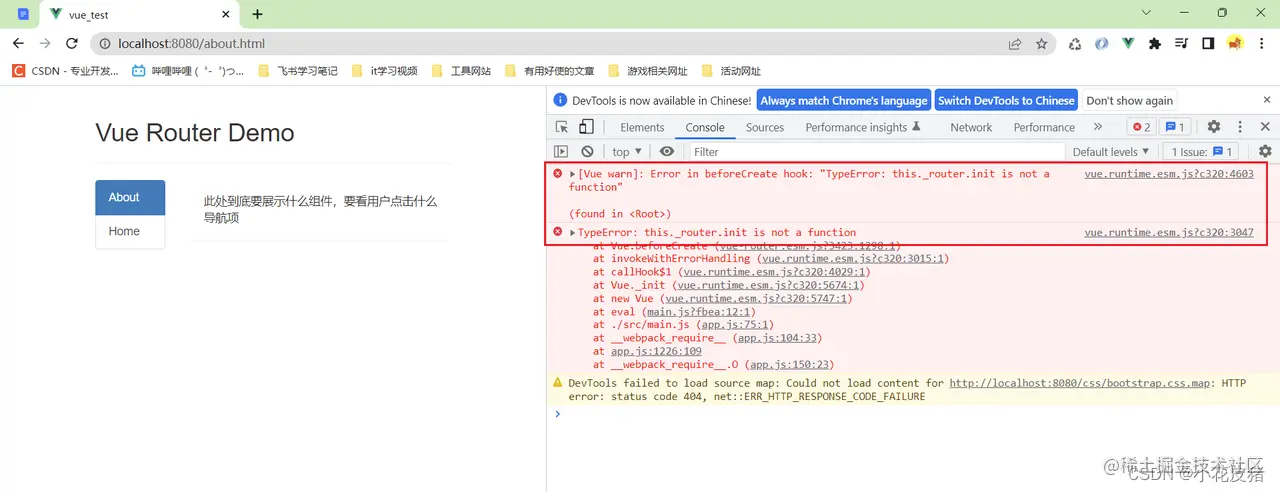Switch to the Console tab
Screen dimensions: 1280x492
tap(705, 127)
